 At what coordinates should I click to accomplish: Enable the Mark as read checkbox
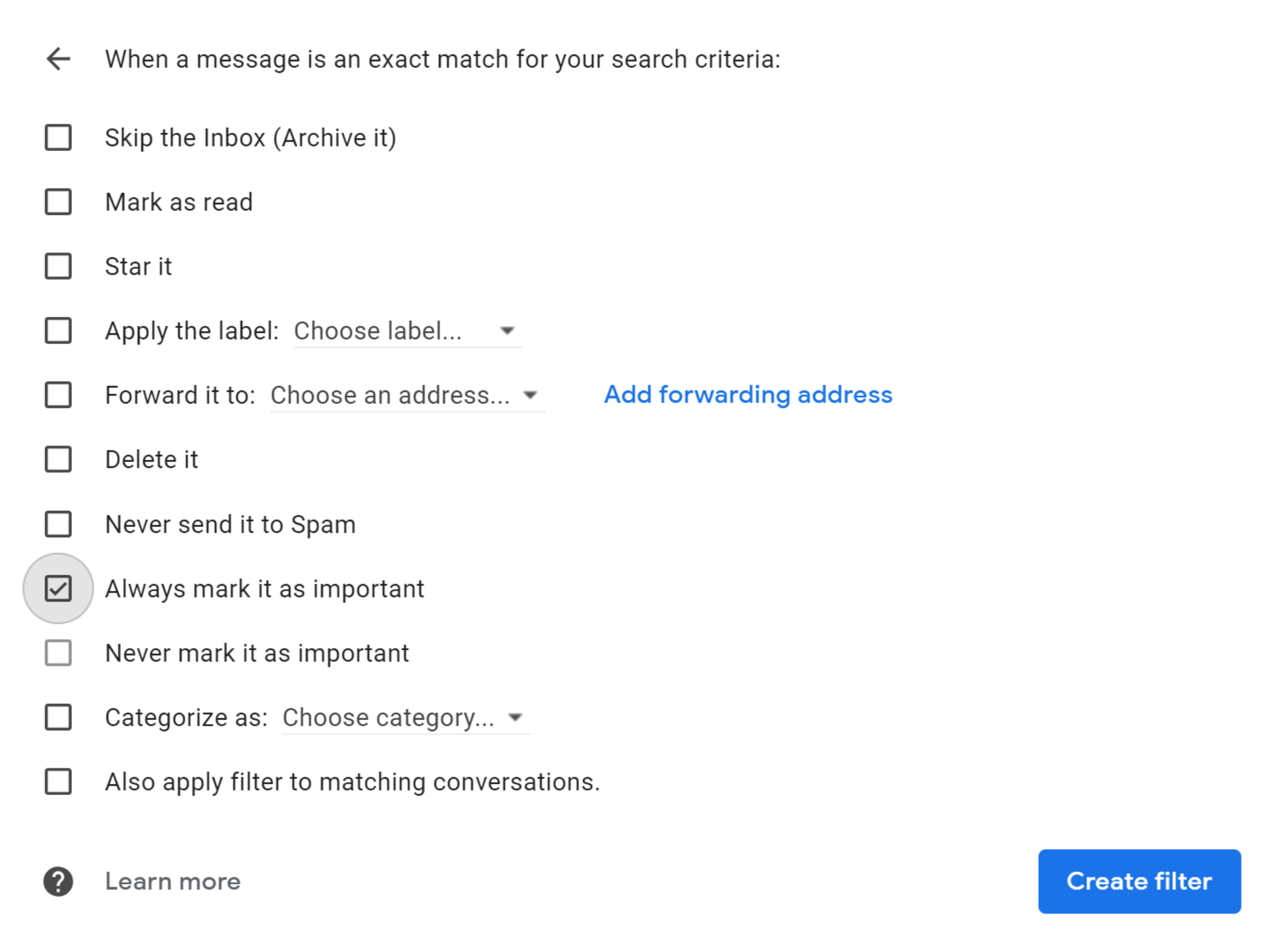pos(58,202)
